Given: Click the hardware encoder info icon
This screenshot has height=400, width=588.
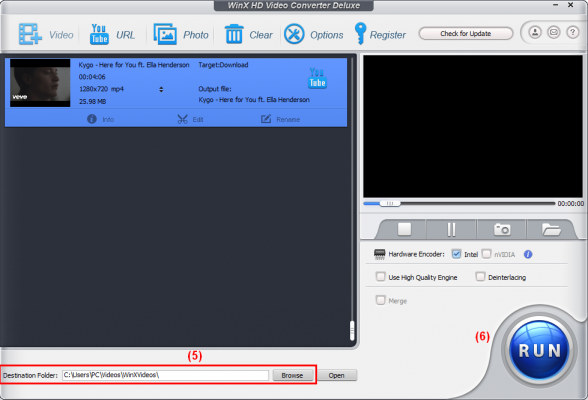Looking at the screenshot, I should pyautogui.click(x=528, y=254).
